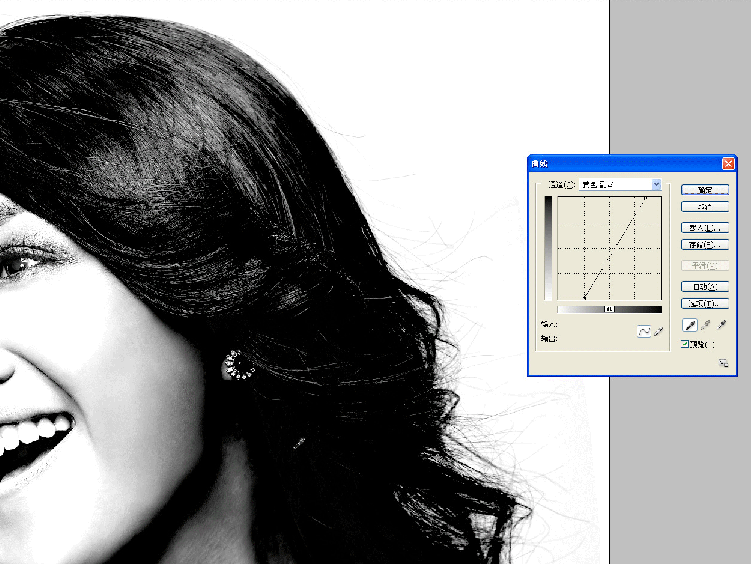
Task: Choose the curve point editing tool
Action: (645, 332)
